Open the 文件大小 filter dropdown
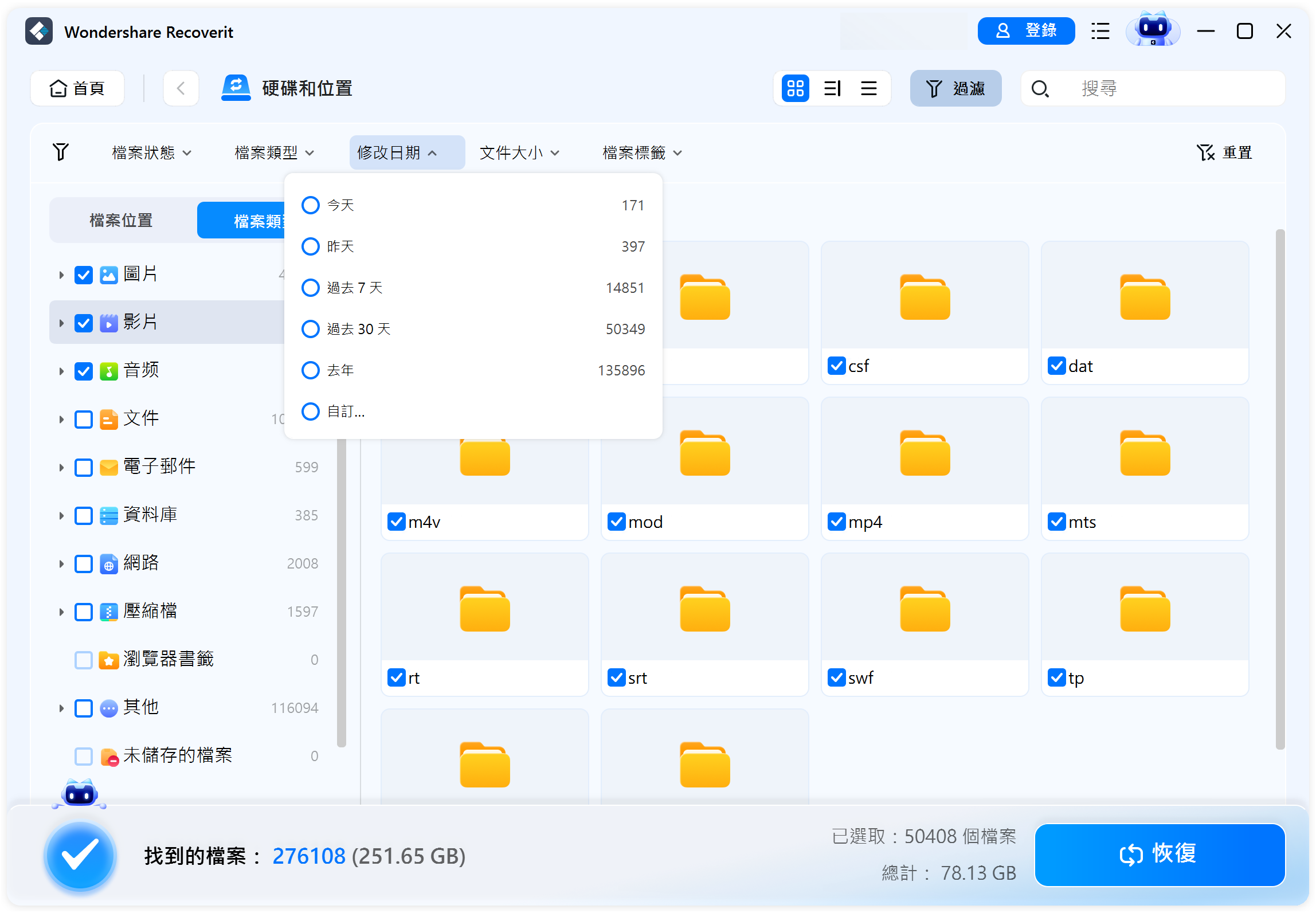The image size is (1316, 913). 520,152
